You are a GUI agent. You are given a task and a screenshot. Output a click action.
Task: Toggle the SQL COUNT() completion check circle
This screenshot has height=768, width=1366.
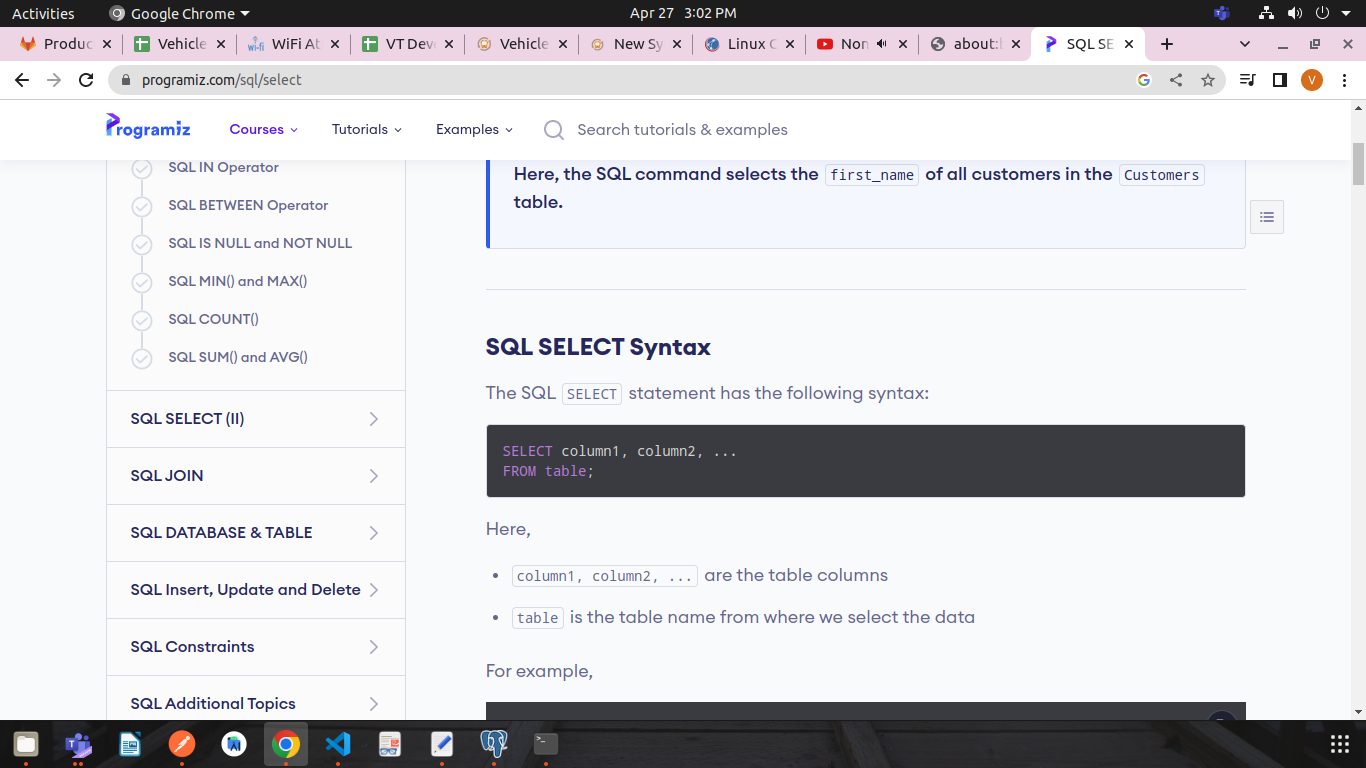142,320
